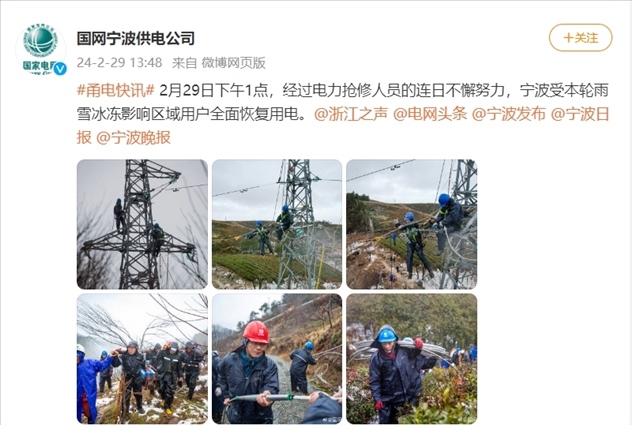This screenshot has height=425, width=632.
Task: View photo of red-helmet worker pulling cable
Action: 277,358
